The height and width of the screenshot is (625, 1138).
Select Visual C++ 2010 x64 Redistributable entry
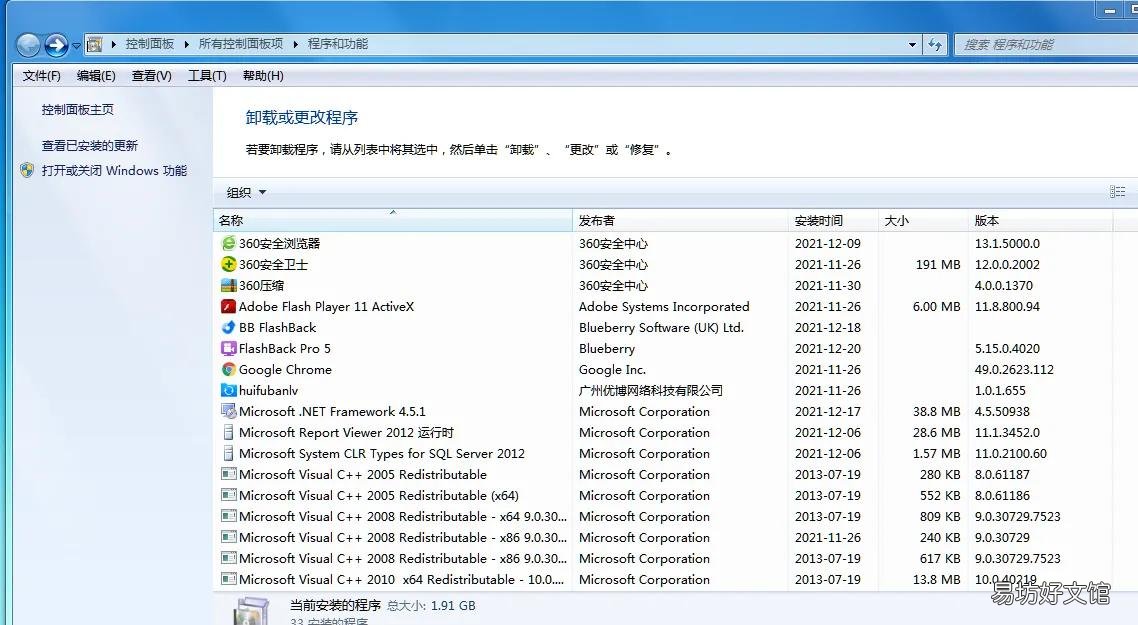click(x=401, y=580)
